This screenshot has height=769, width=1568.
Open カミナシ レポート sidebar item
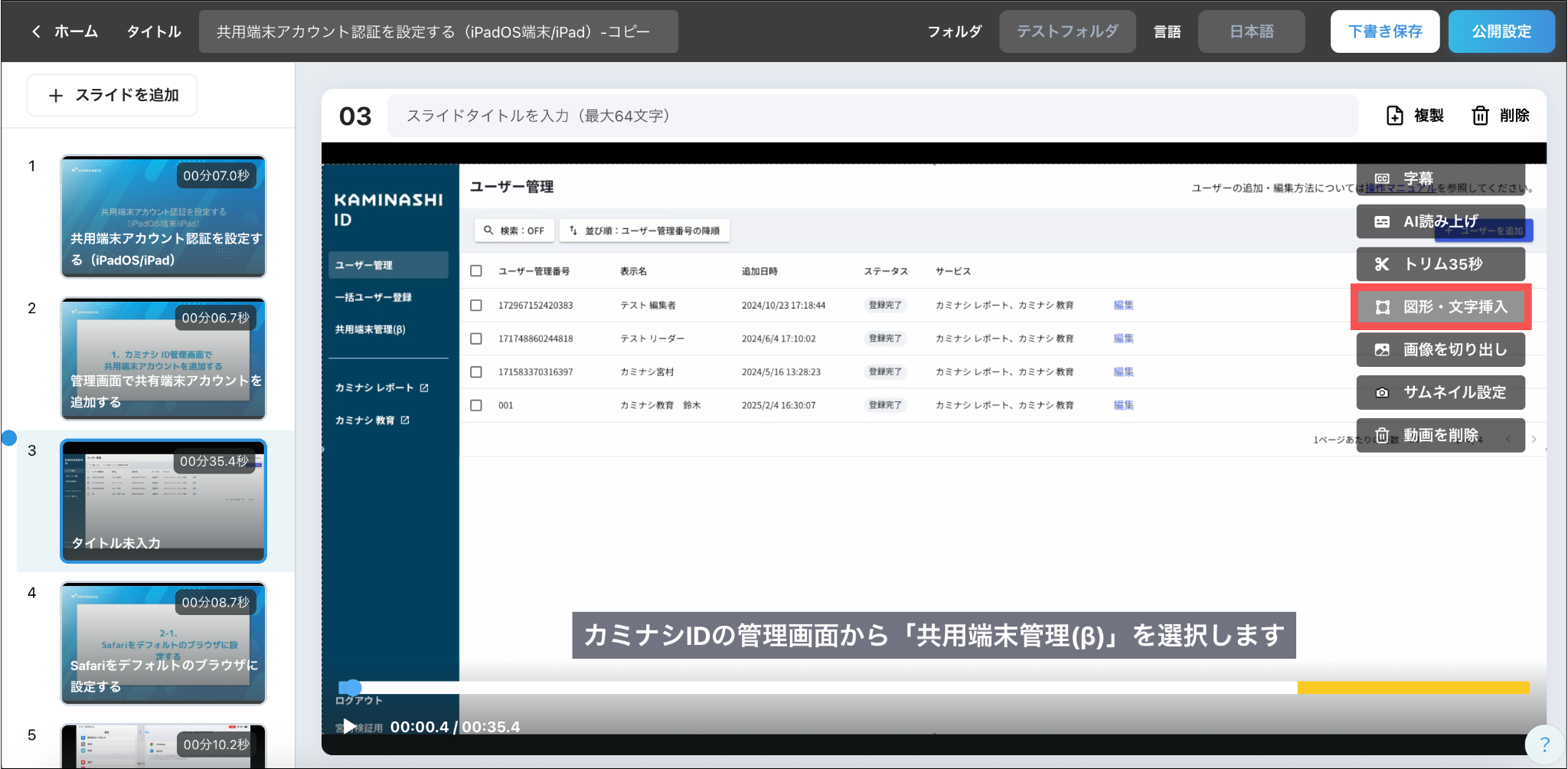tap(381, 388)
